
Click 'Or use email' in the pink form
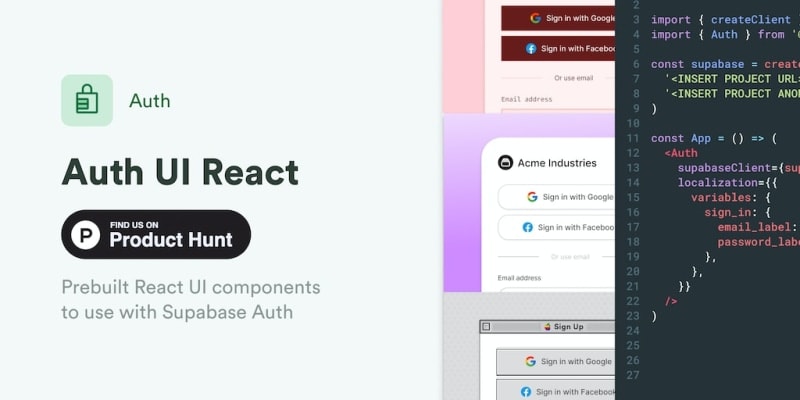click(x=573, y=78)
